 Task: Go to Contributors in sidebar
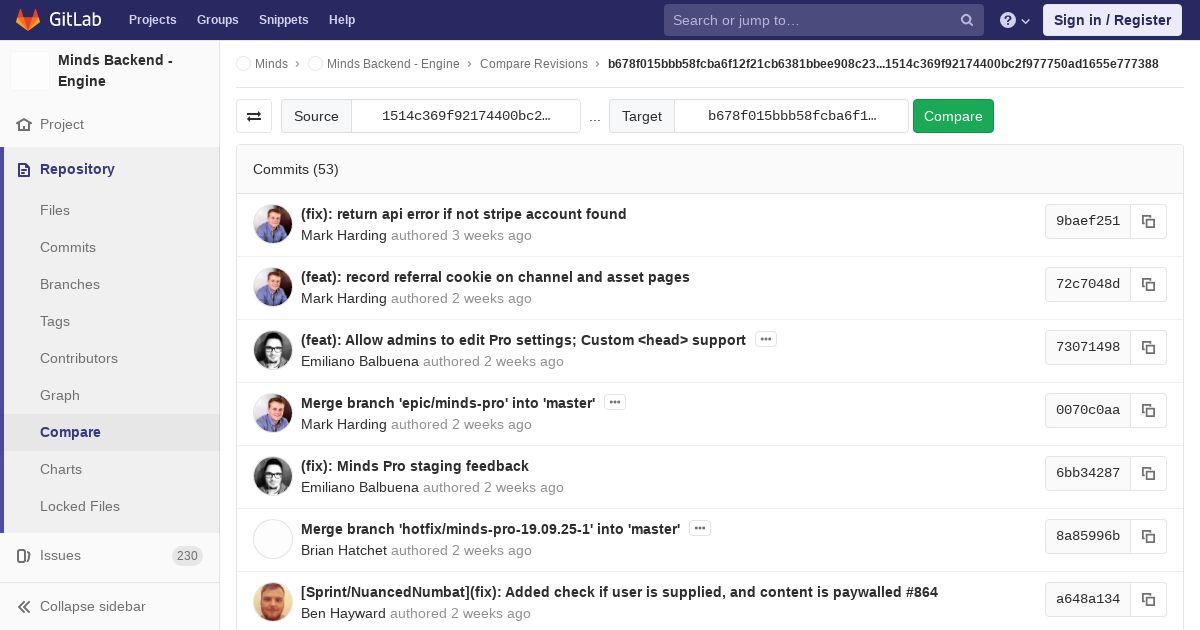[79, 359]
